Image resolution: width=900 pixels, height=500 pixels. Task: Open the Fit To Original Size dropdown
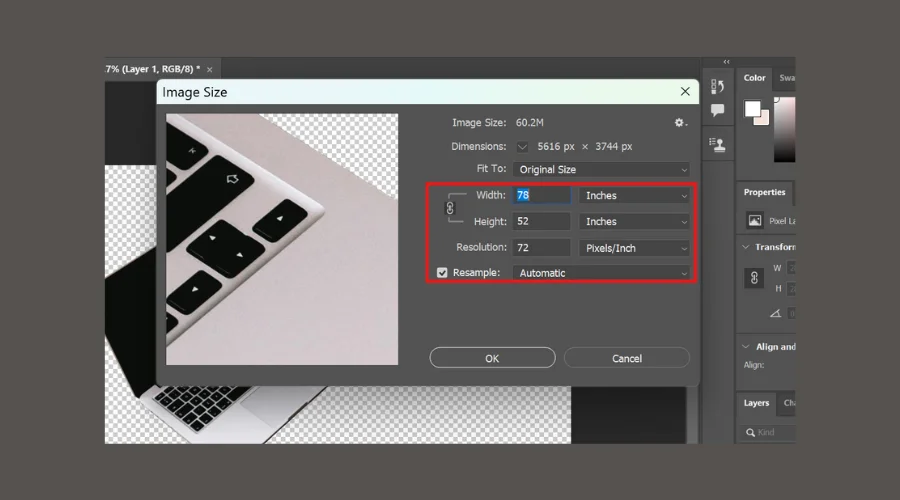point(601,169)
